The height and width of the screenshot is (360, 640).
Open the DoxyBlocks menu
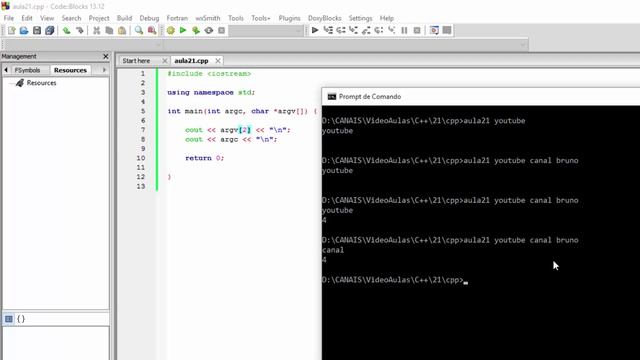324,18
